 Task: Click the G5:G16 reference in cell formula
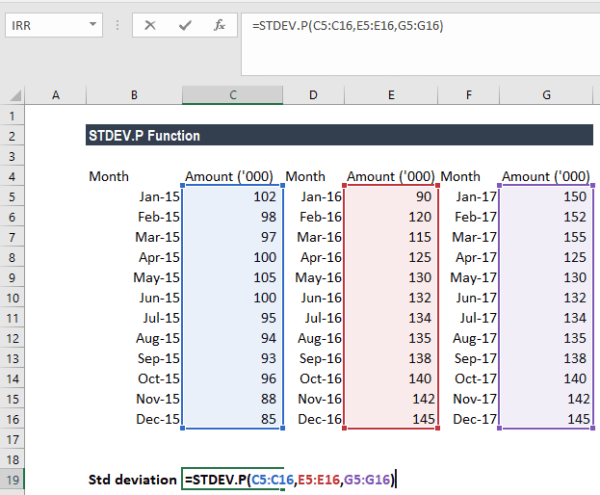point(367,480)
